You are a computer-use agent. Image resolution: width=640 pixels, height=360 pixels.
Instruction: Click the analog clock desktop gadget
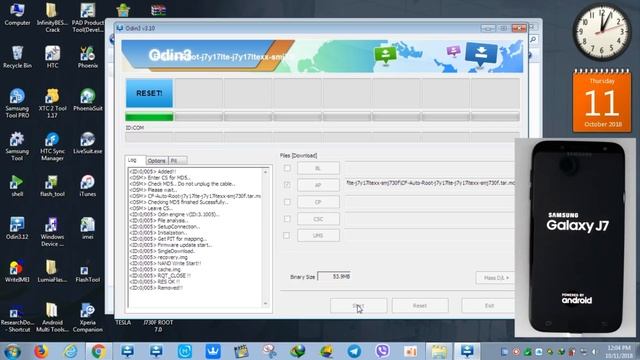point(602,32)
